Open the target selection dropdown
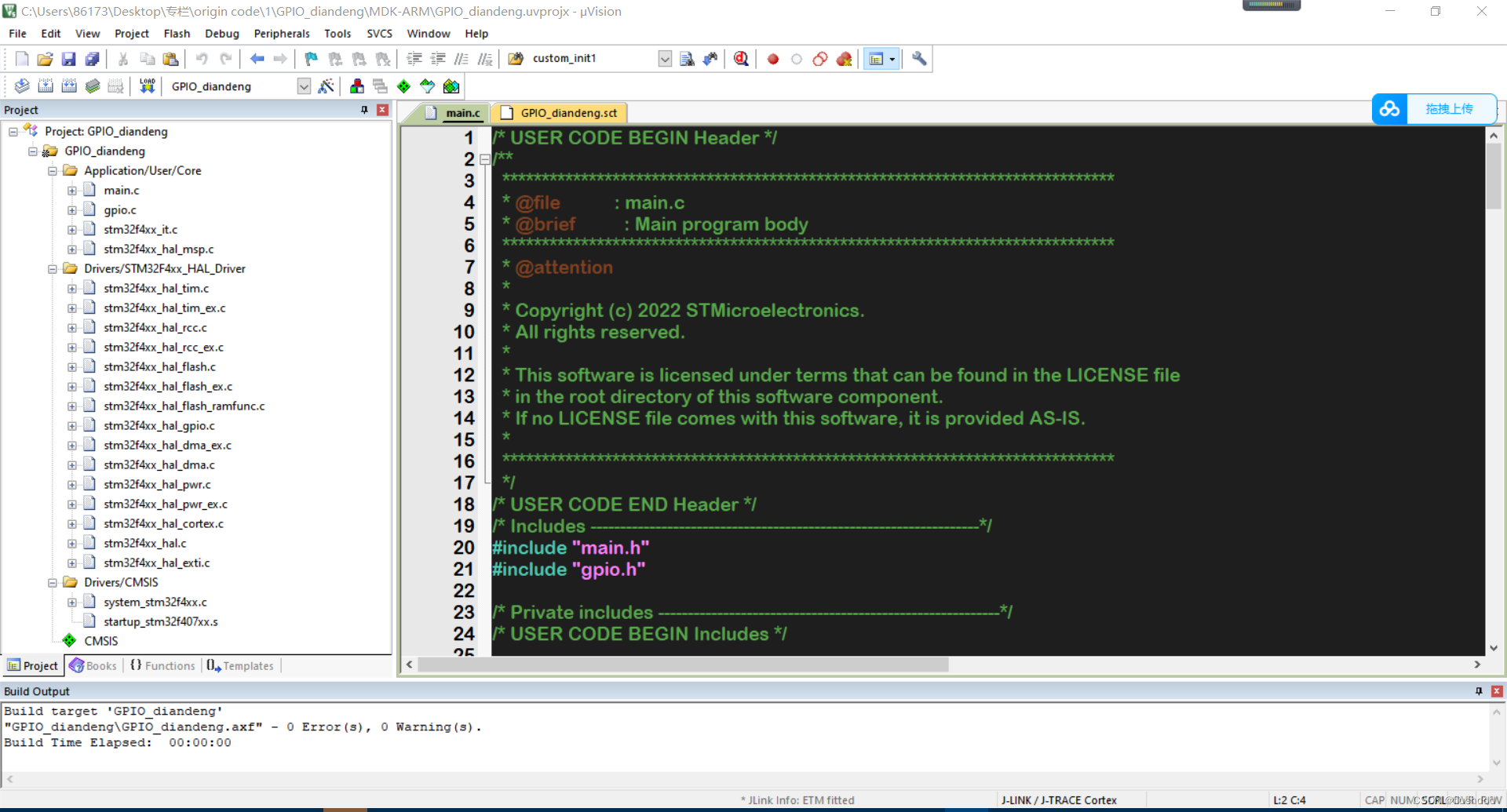 coord(304,86)
